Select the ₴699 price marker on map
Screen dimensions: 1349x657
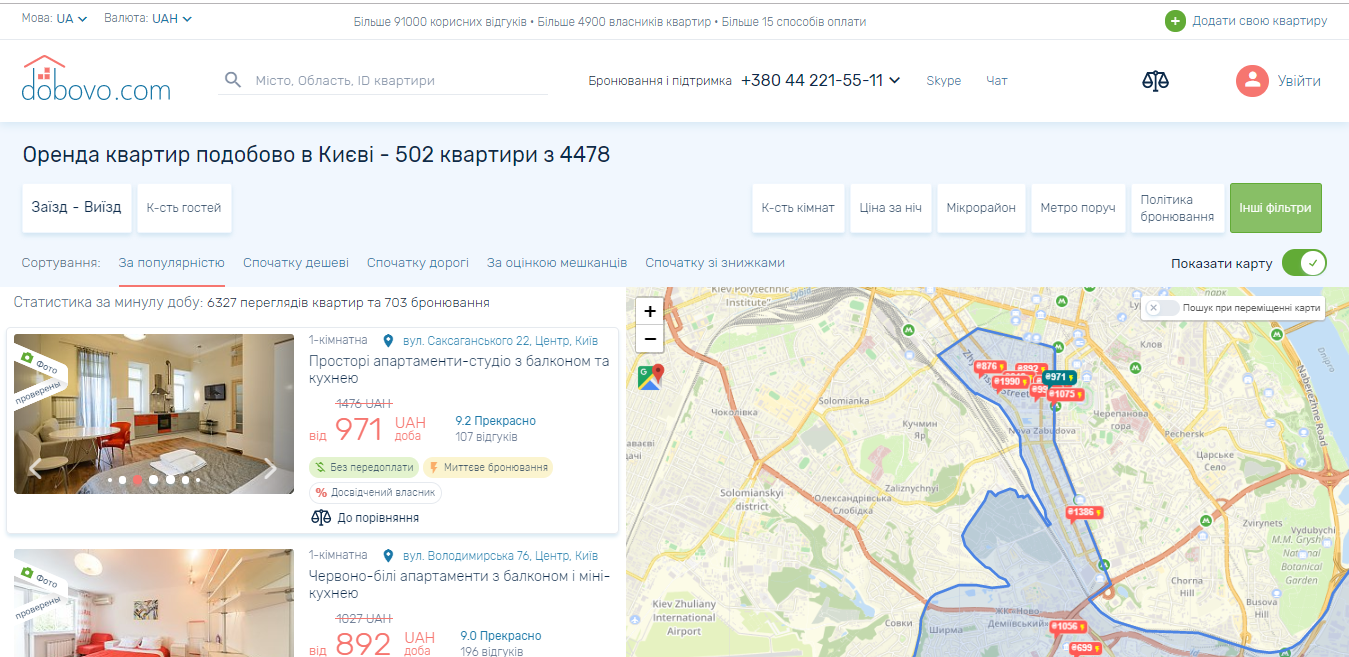(x=1084, y=648)
